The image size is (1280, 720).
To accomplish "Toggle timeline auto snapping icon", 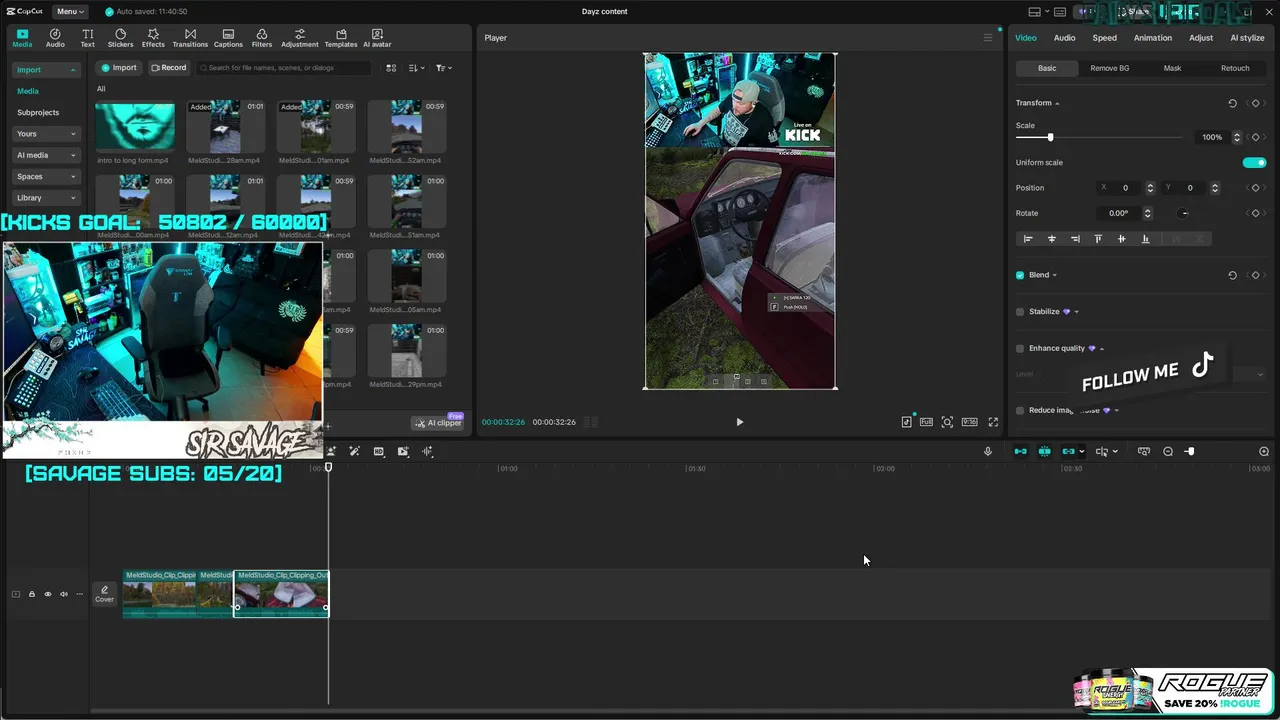I will click(x=1044, y=452).
